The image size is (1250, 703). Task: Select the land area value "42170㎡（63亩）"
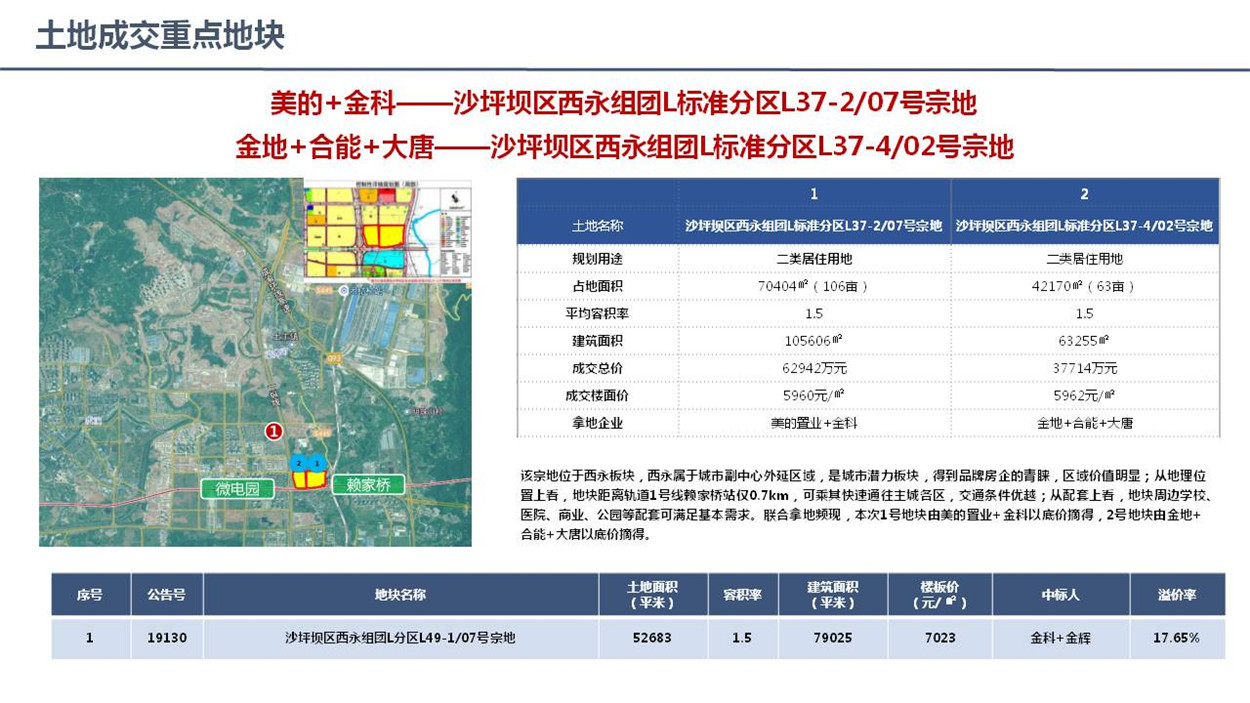[x=1085, y=286]
